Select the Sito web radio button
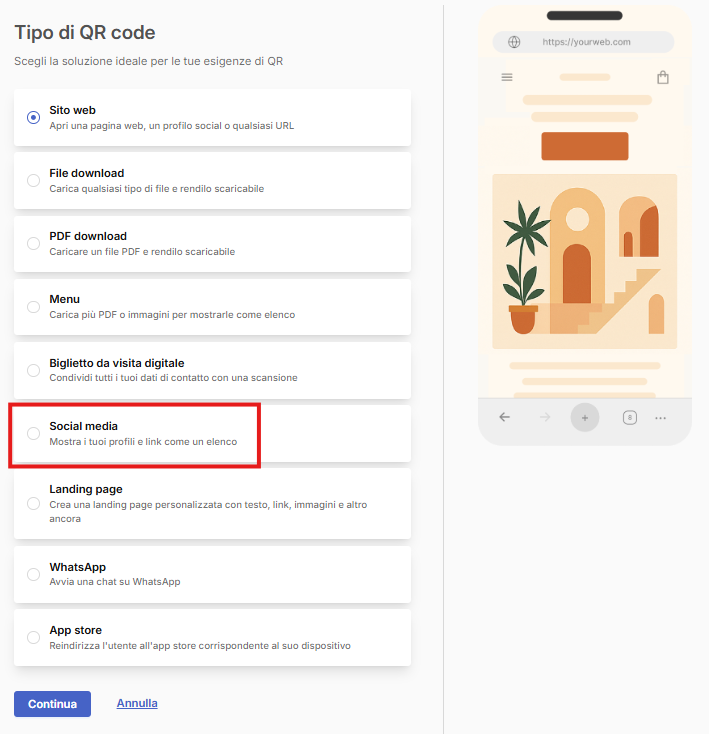This screenshot has width=709, height=734. 33,117
